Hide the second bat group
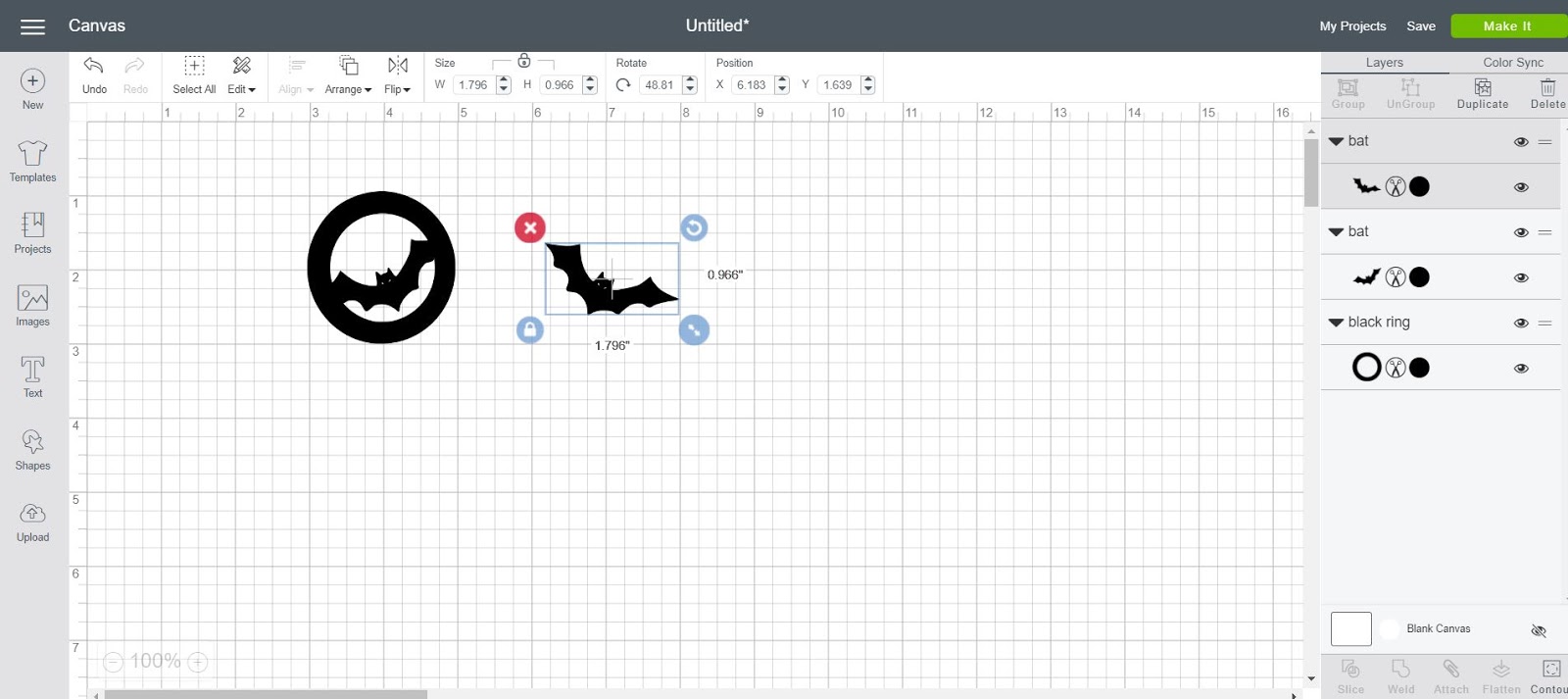 1521,232
